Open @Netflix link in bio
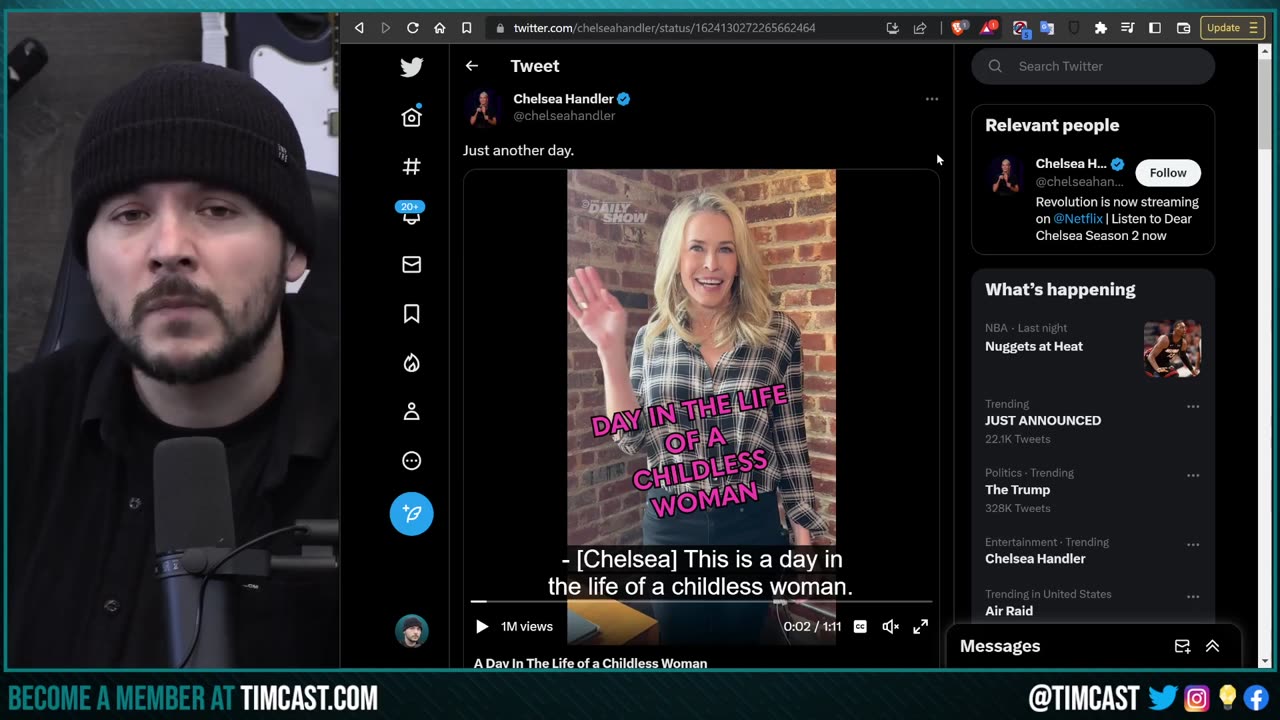This screenshot has width=1280, height=720. [1078, 219]
